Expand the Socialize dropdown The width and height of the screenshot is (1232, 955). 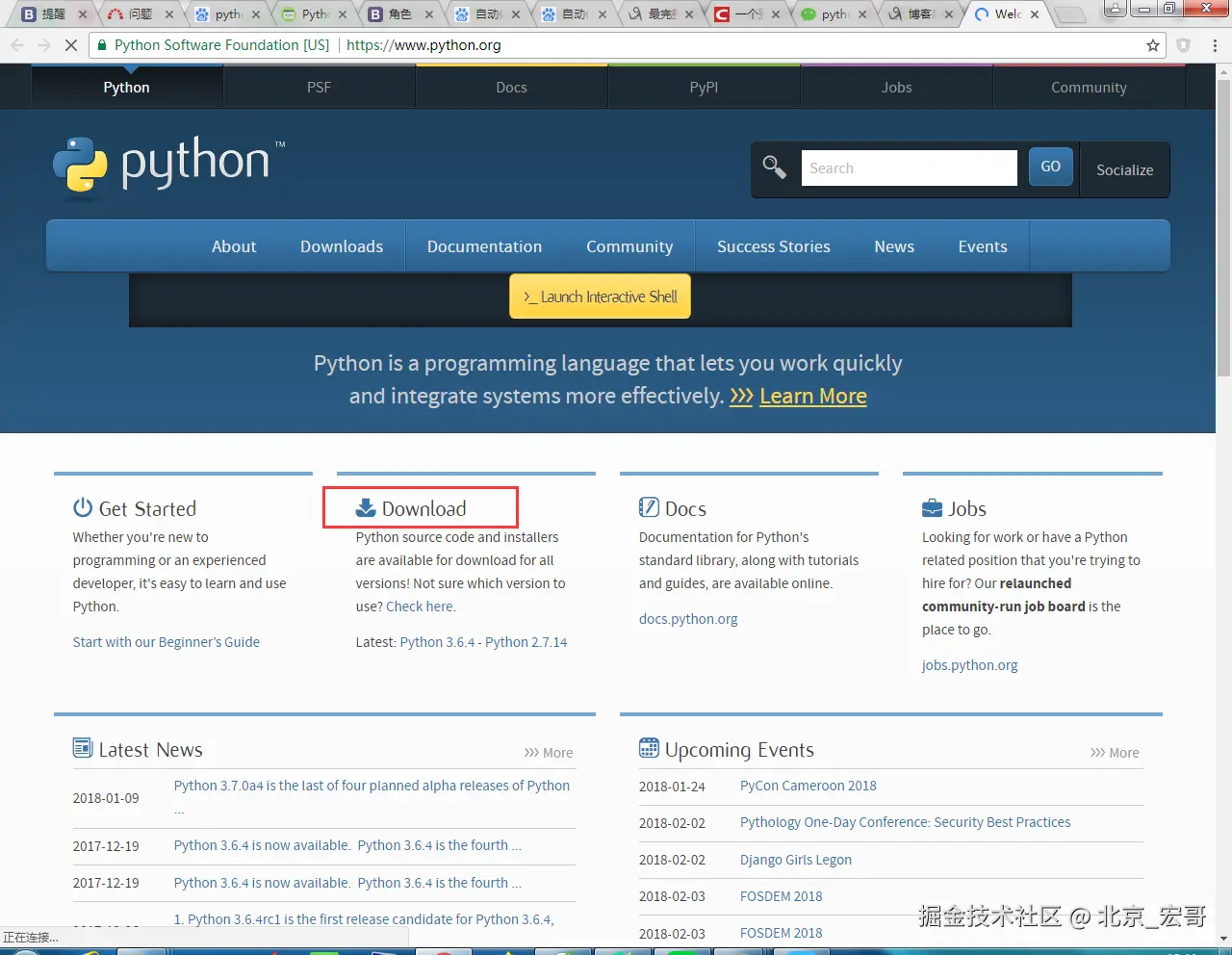coord(1124,169)
